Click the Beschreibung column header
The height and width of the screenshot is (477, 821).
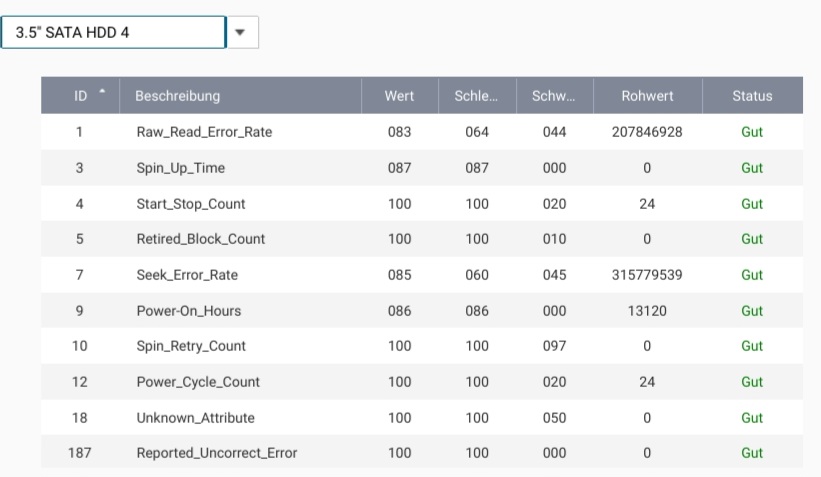point(178,96)
